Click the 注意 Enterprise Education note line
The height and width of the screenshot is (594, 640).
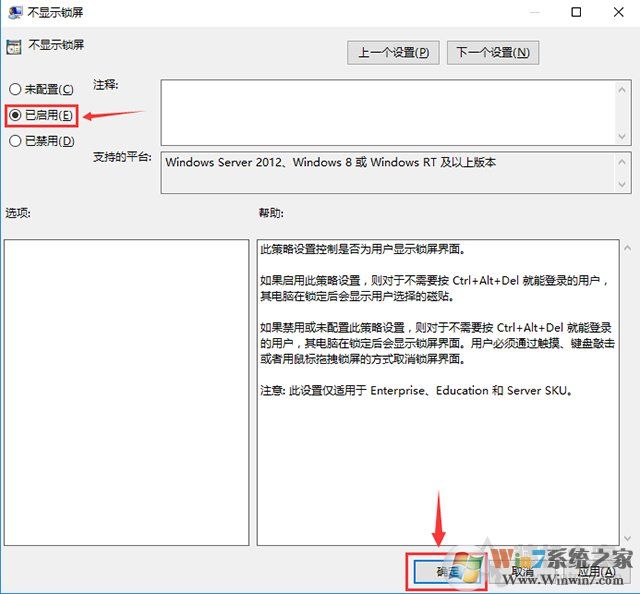click(x=416, y=391)
